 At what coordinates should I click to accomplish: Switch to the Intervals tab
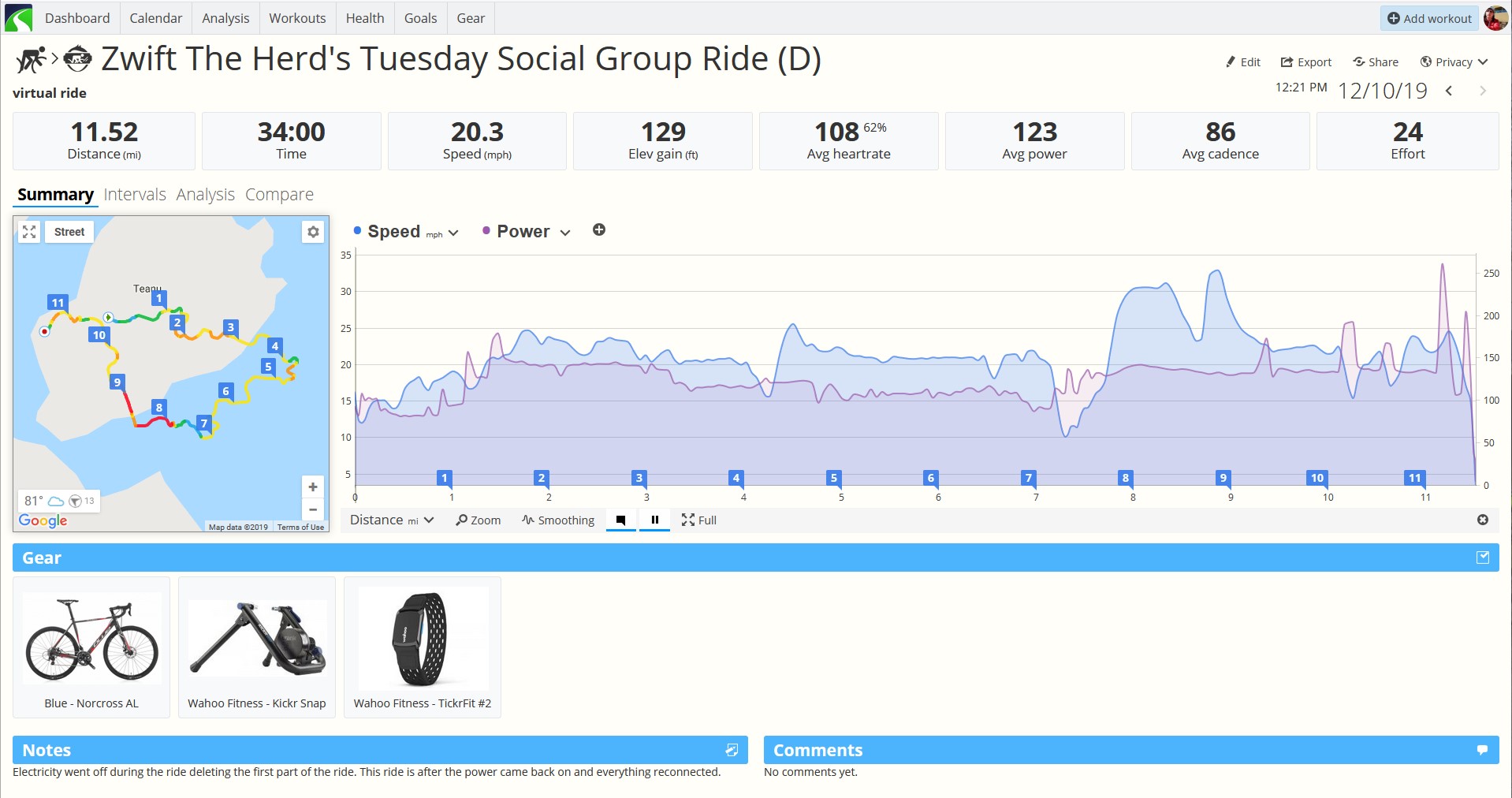(135, 194)
